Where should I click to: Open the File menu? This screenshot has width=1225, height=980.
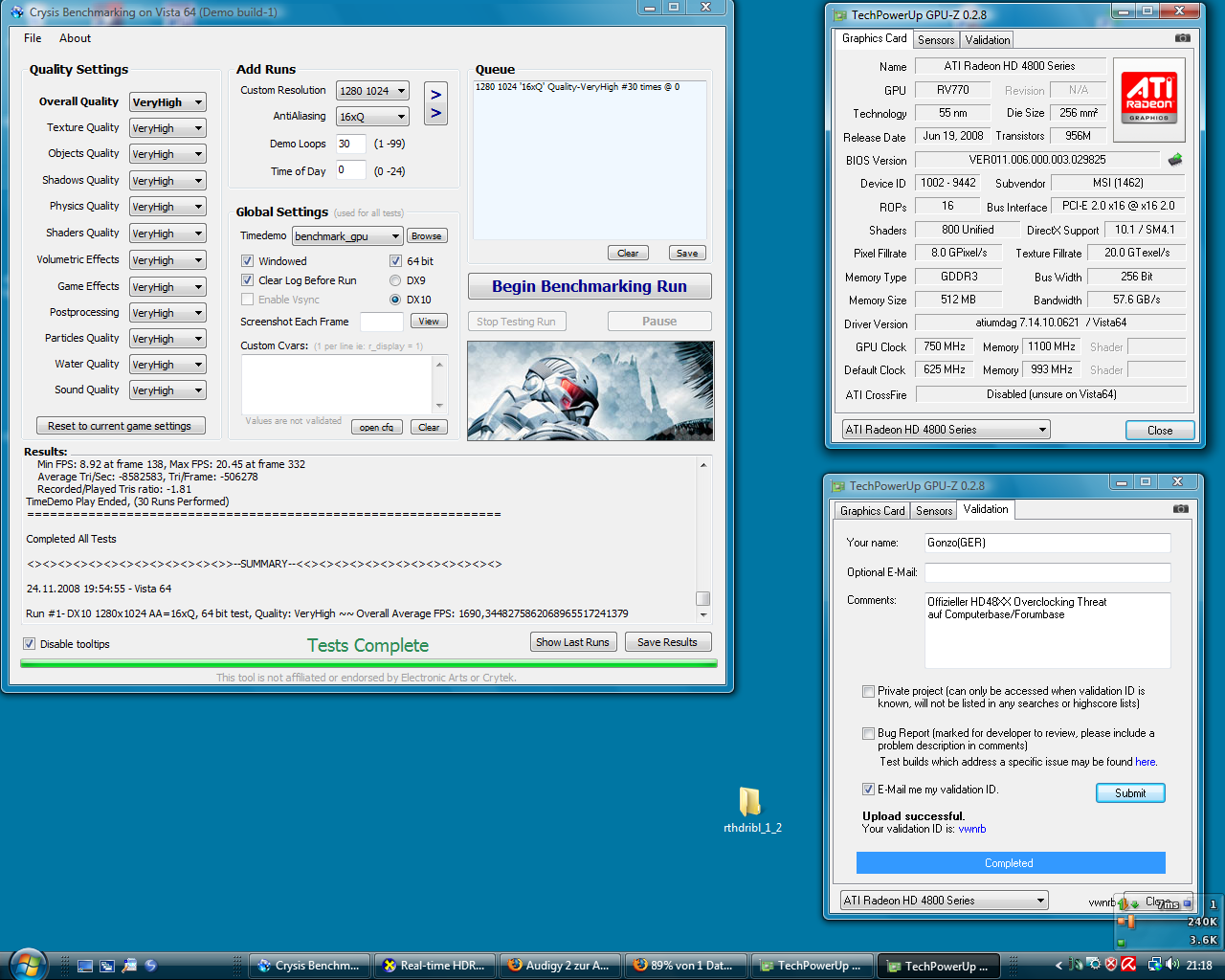[33, 38]
